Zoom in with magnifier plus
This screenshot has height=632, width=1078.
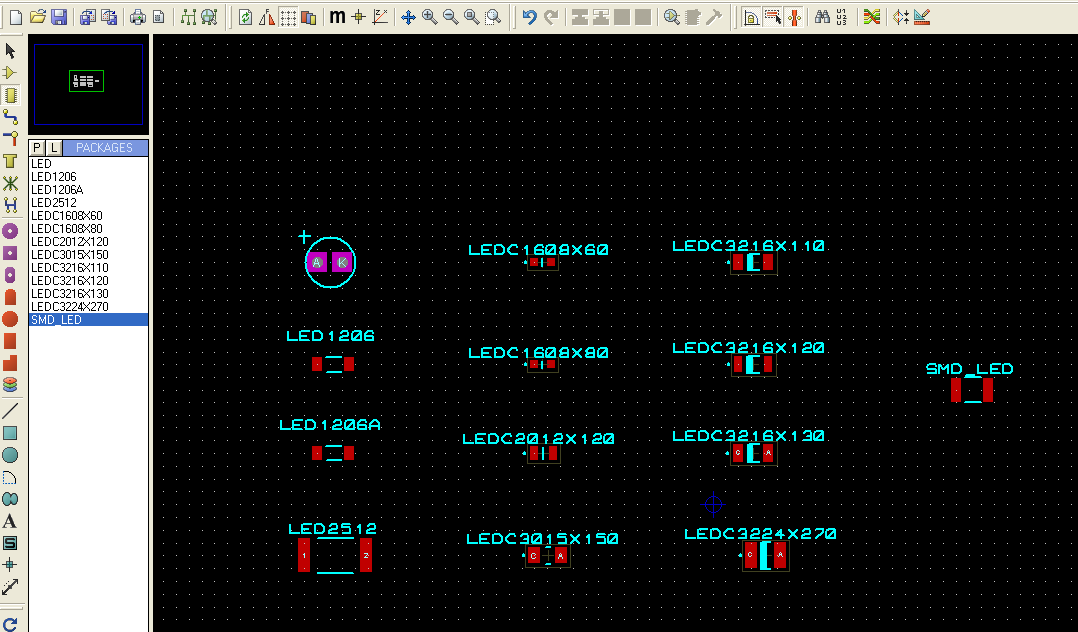430,17
